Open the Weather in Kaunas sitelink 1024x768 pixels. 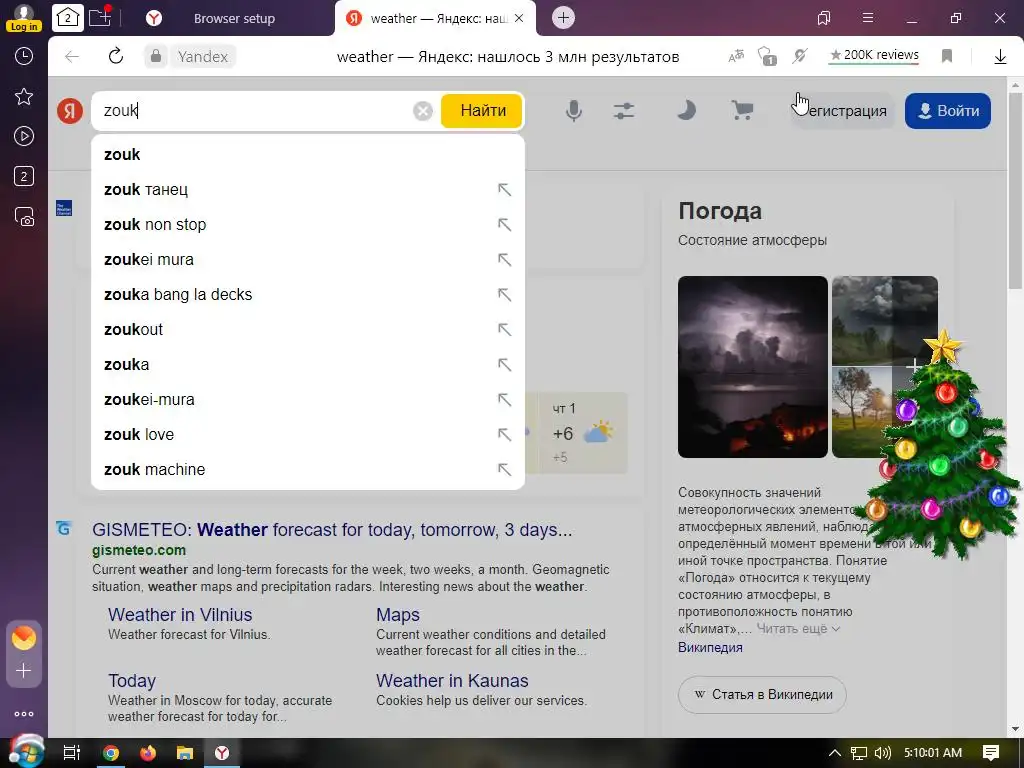tap(452, 680)
